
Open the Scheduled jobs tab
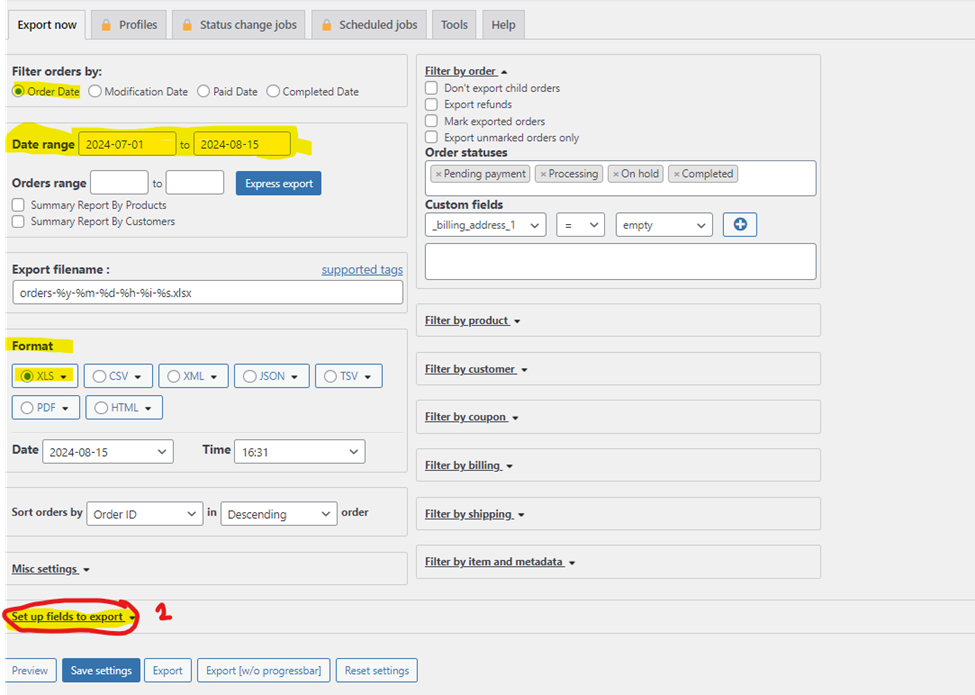(369, 25)
